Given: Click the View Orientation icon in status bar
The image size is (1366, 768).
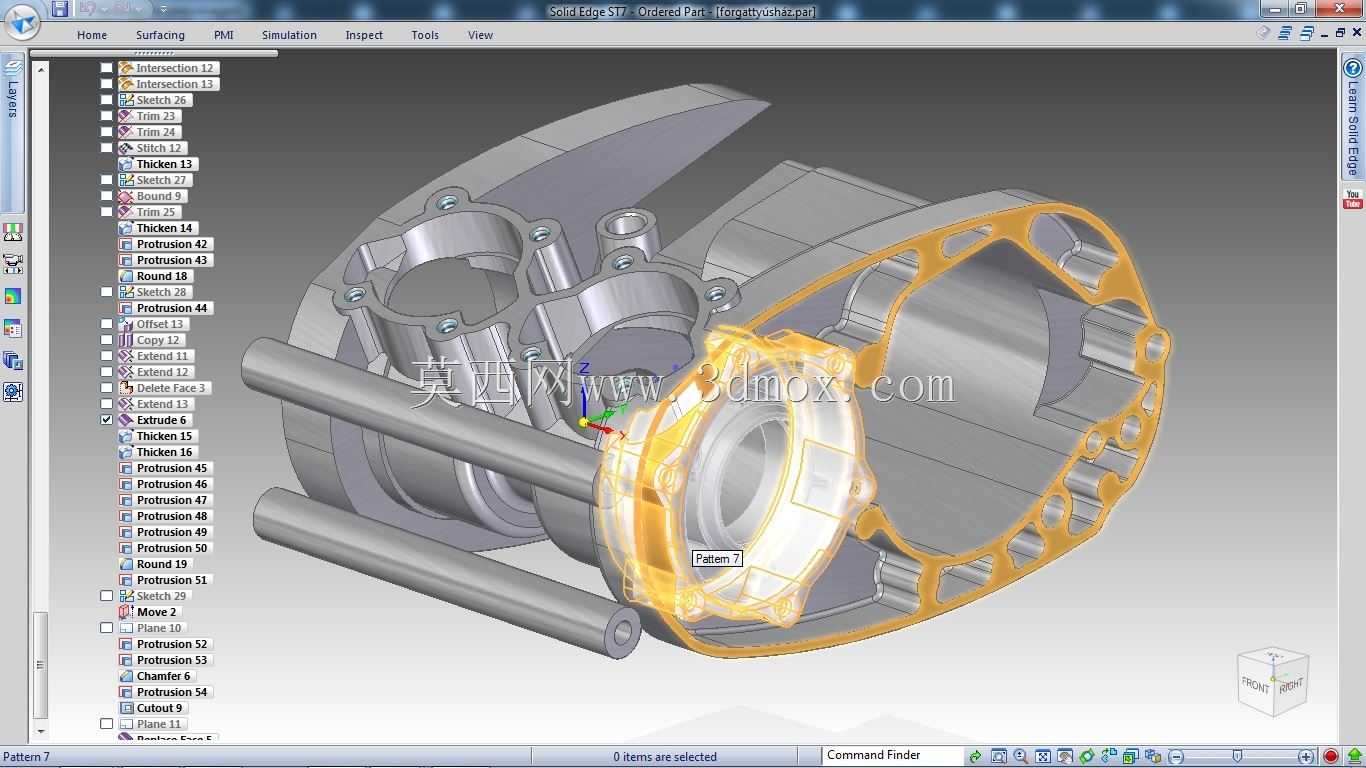Looking at the screenshot, I should pyautogui.click(x=1131, y=757).
